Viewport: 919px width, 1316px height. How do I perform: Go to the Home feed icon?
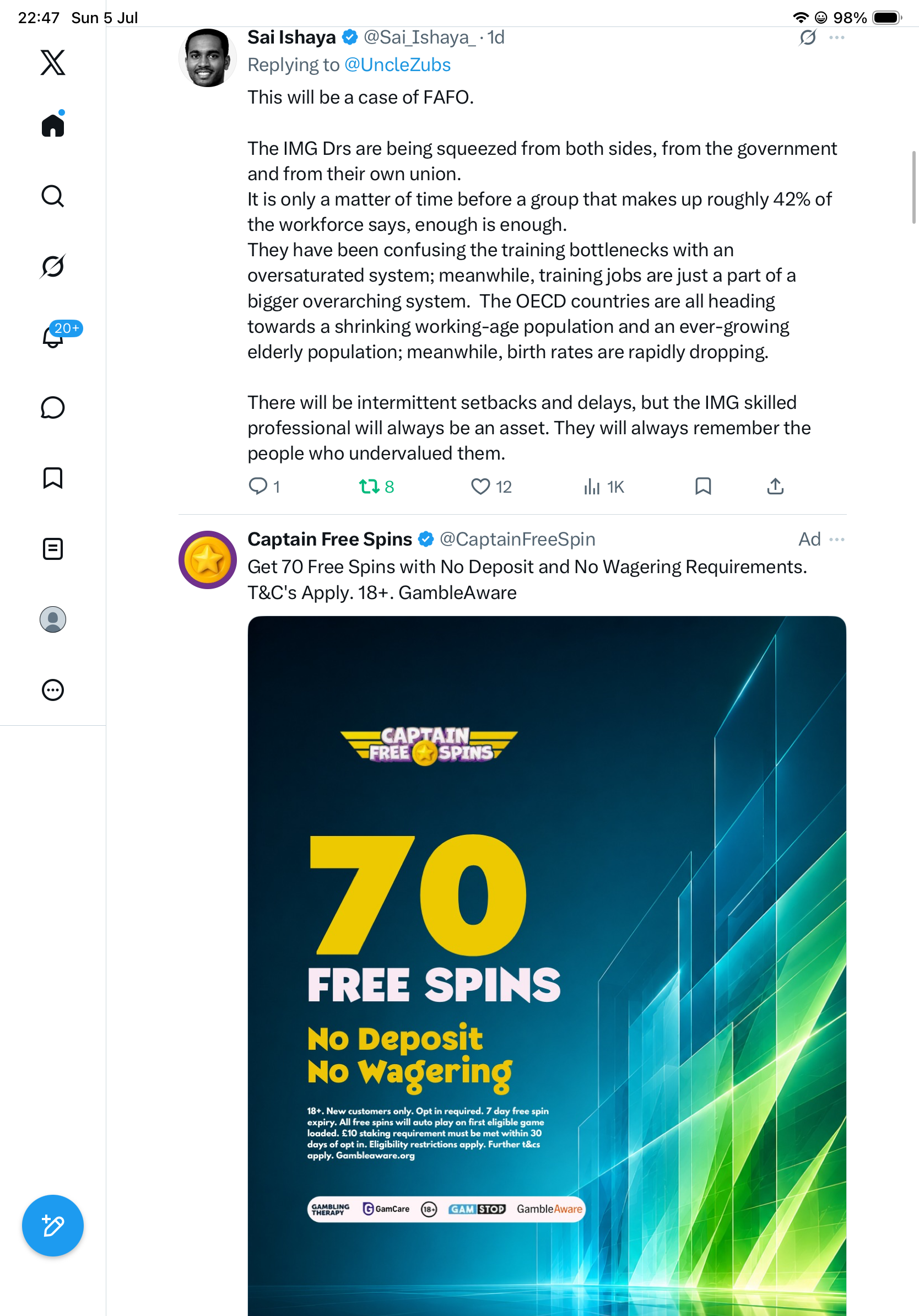(x=53, y=125)
